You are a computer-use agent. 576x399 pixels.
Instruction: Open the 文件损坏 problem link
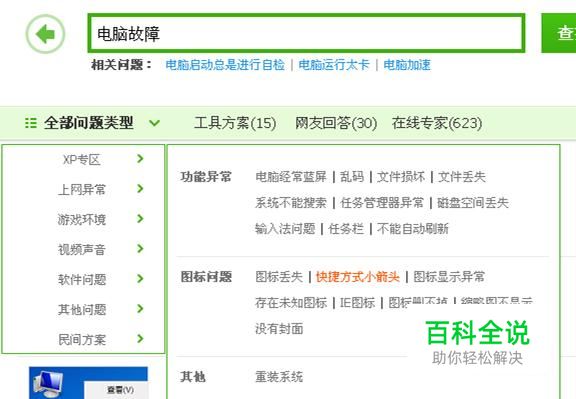click(401, 177)
